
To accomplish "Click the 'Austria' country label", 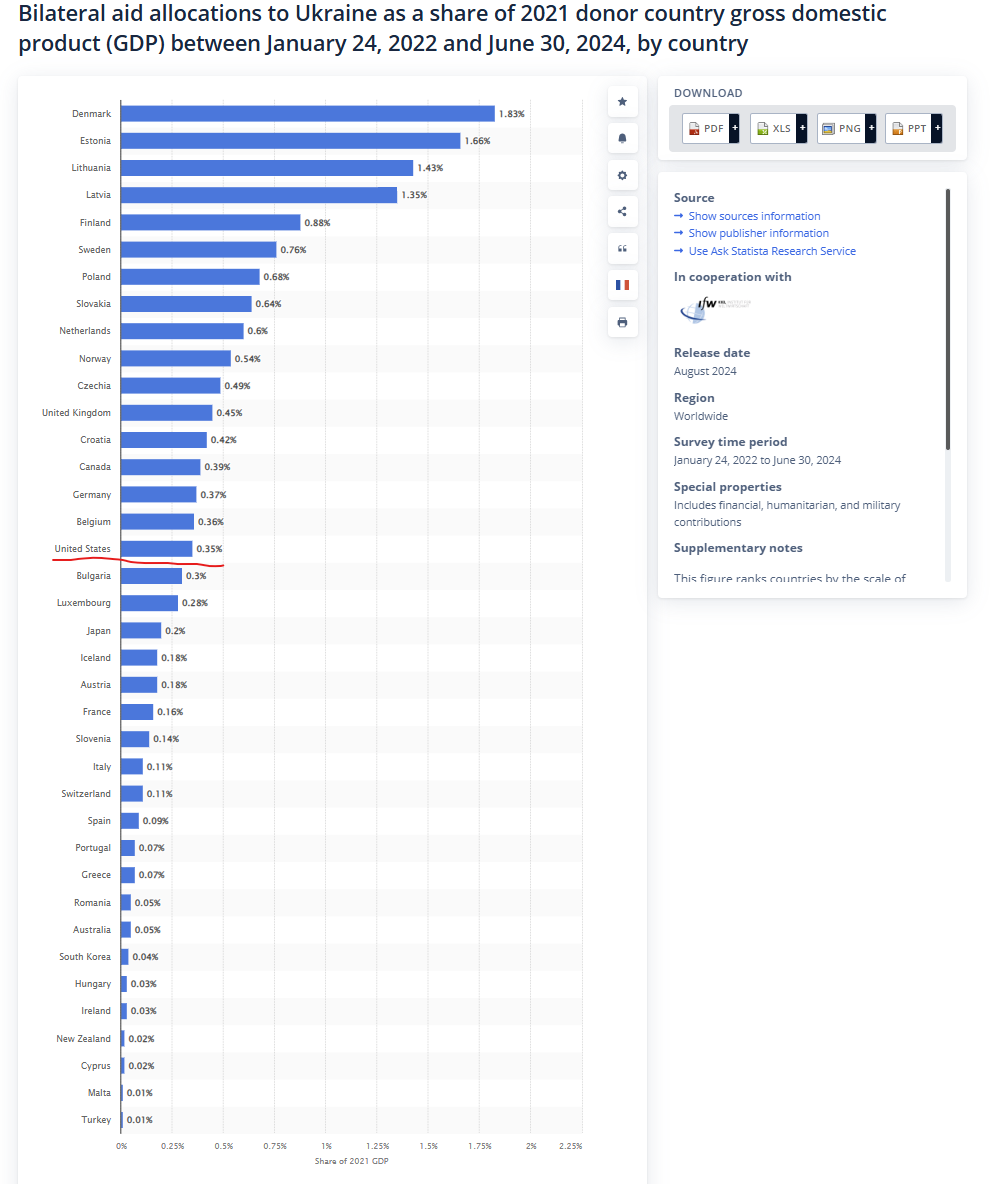I will (95, 685).
